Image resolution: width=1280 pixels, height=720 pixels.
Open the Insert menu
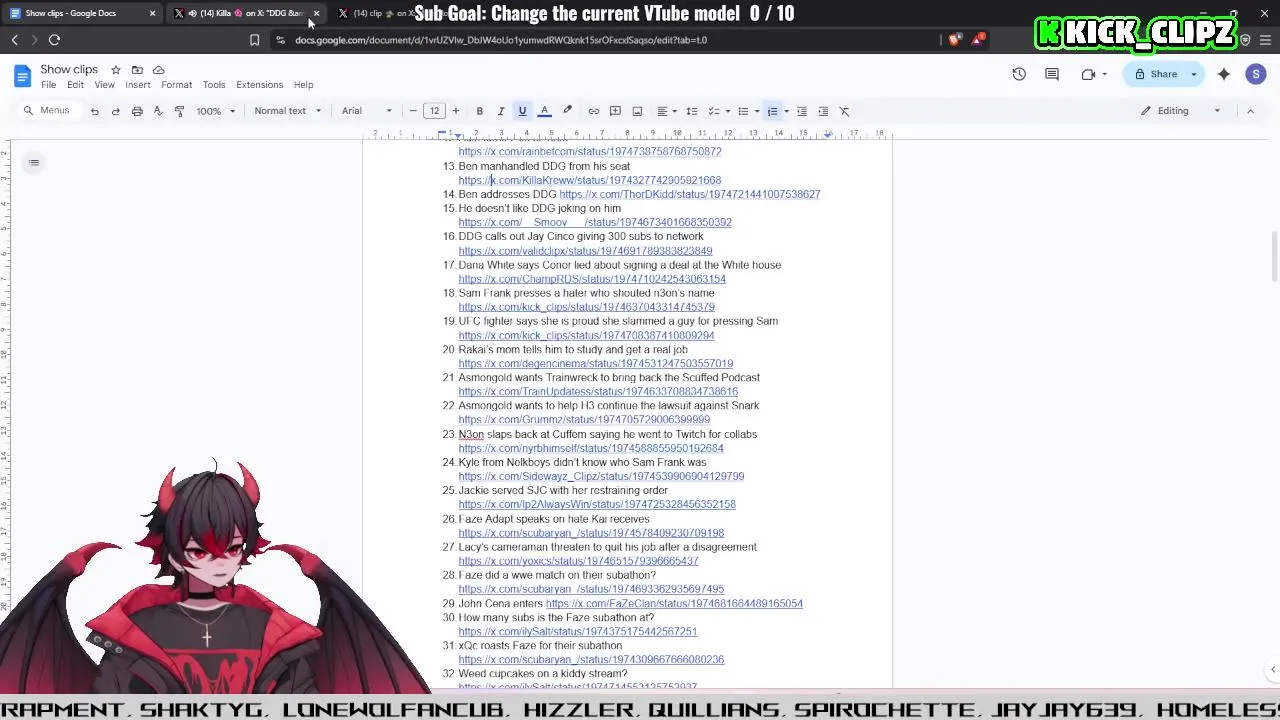pyautogui.click(x=138, y=85)
